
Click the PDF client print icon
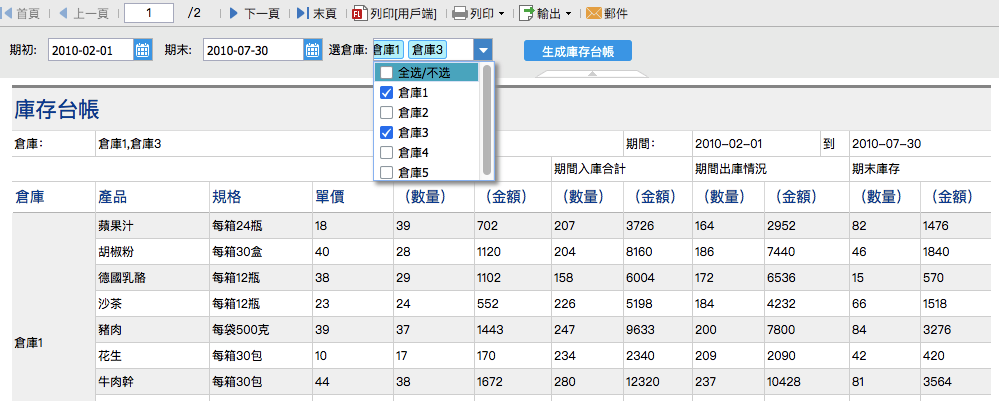click(x=359, y=14)
